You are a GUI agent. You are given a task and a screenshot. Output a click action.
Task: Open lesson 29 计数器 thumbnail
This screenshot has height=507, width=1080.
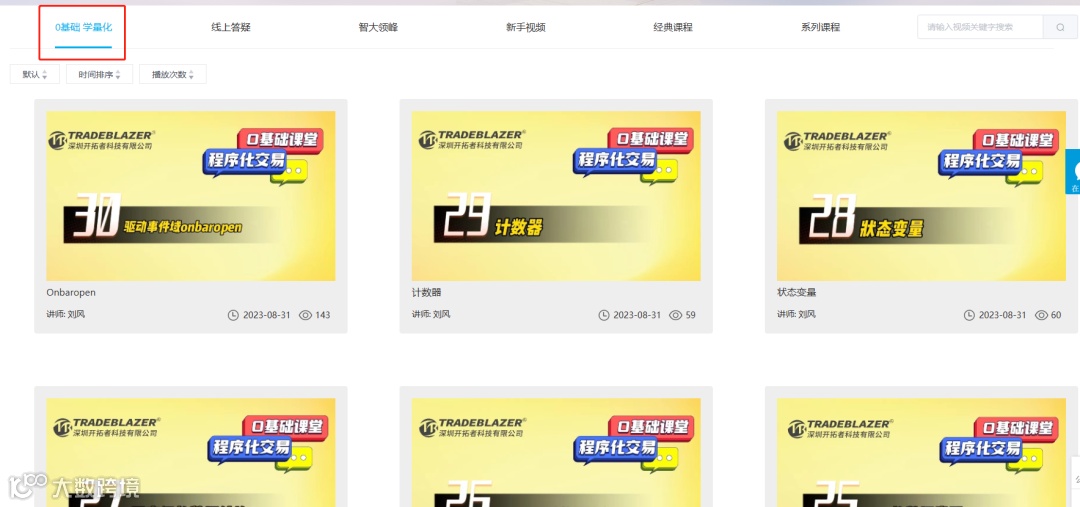[x=556, y=196]
